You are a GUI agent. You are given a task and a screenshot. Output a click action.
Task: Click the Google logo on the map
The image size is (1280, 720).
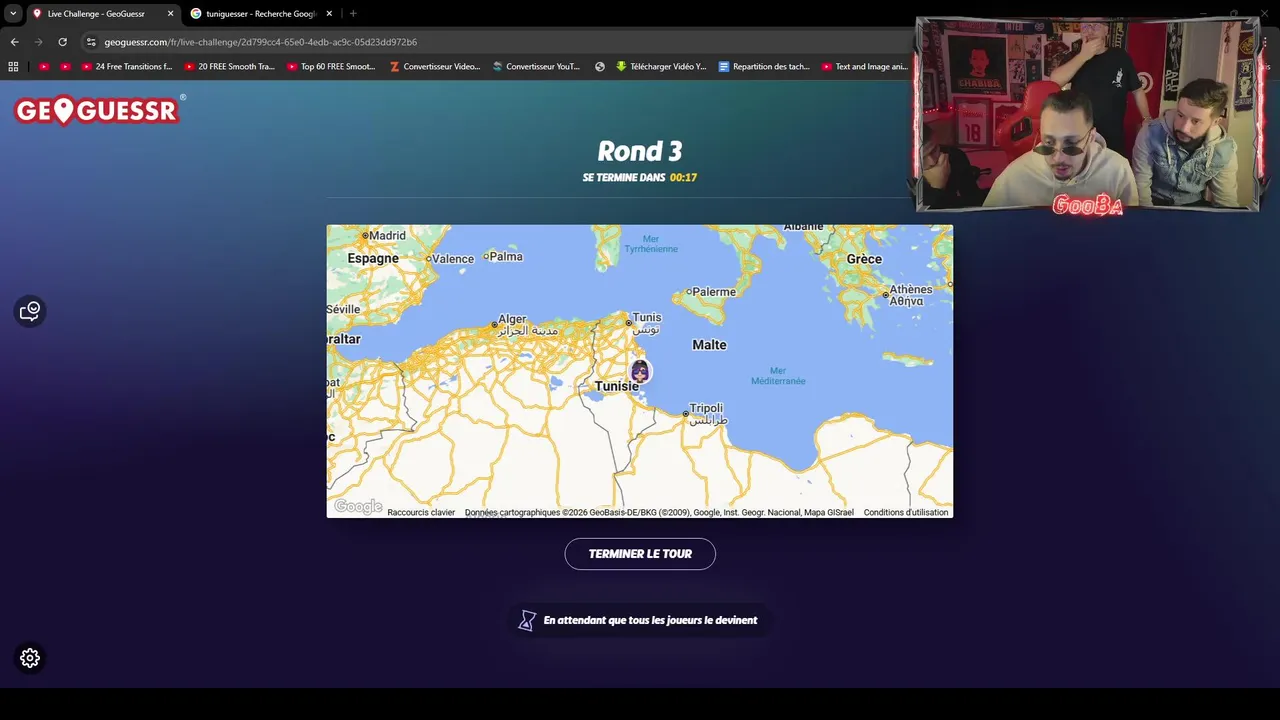(358, 507)
